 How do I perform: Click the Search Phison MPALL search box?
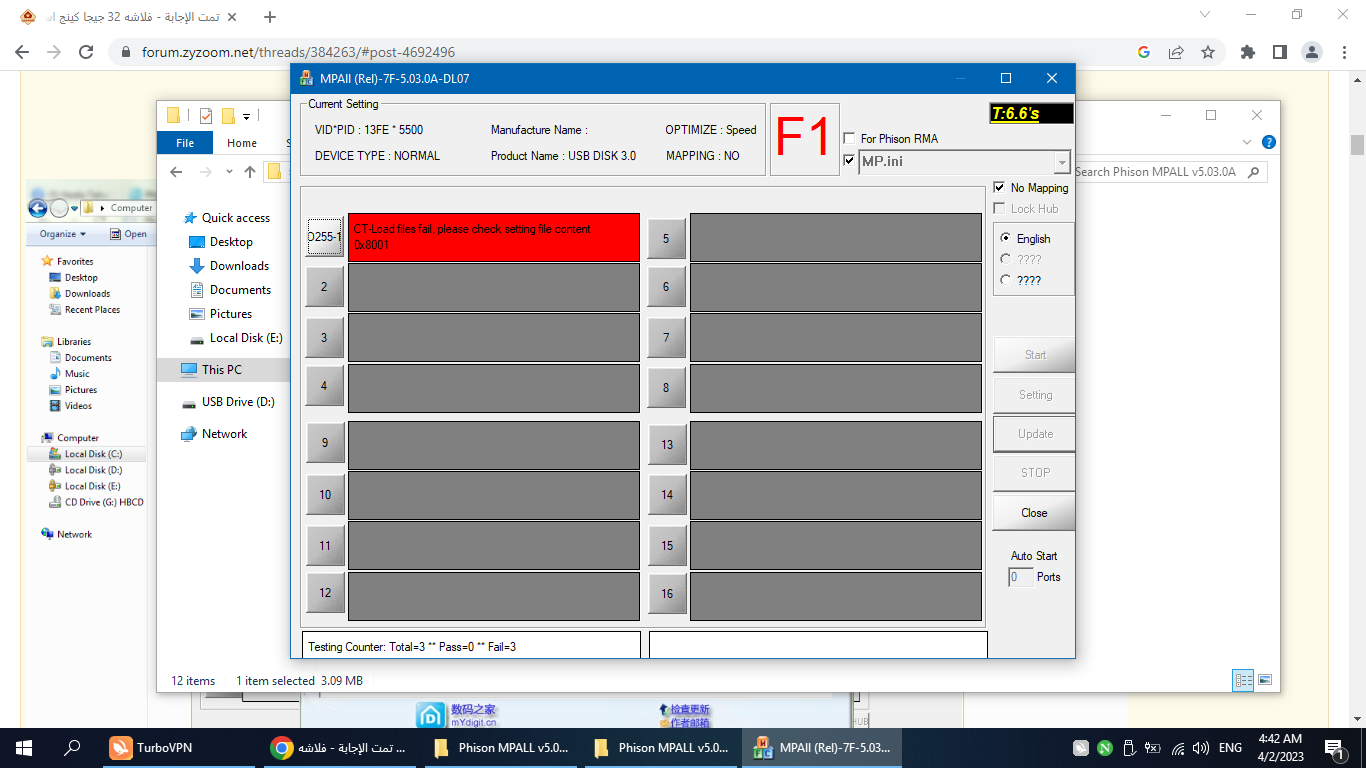pos(1170,172)
